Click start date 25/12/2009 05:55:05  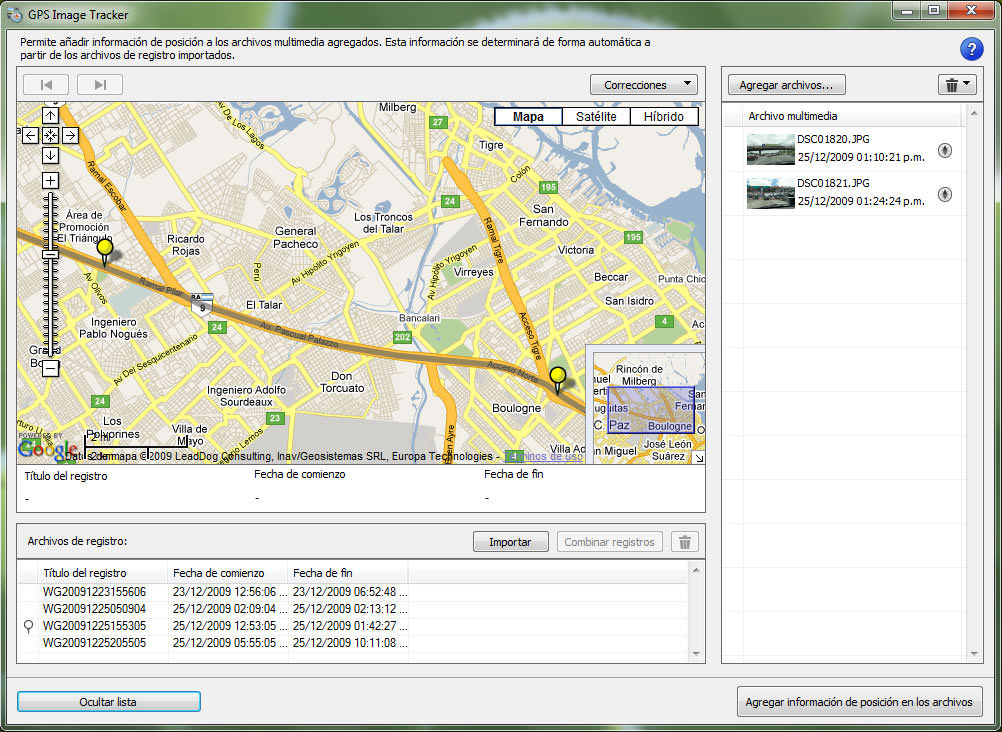[229, 642]
